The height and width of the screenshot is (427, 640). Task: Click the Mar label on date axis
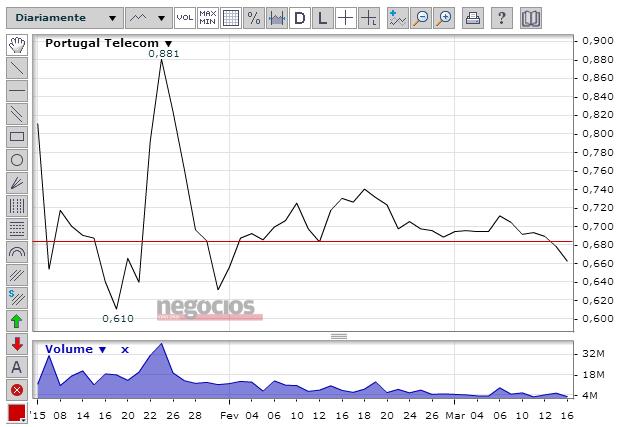[x=455, y=416]
